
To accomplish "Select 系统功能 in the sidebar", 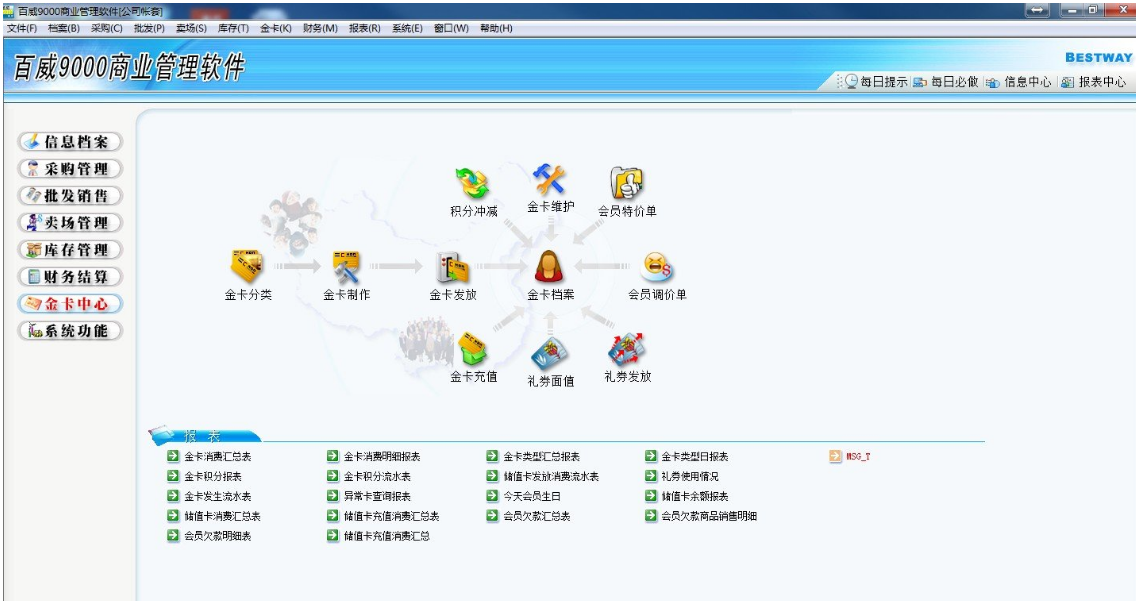I will pyautogui.click(x=70, y=331).
